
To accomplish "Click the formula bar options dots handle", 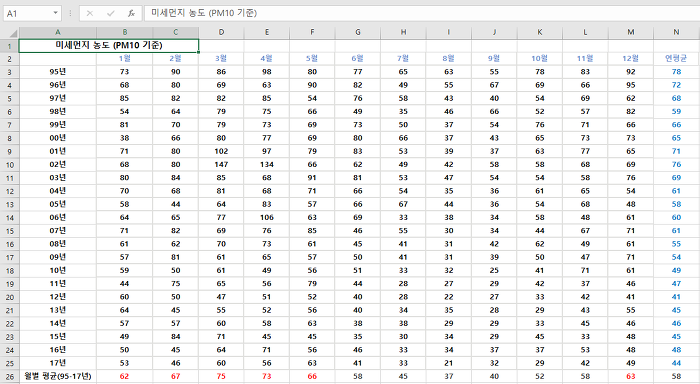I will [70, 13].
